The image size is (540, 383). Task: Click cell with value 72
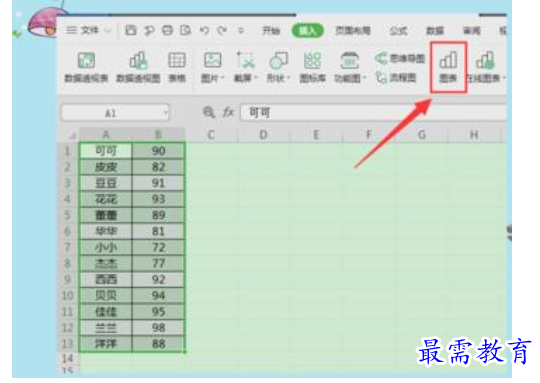click(158, 247)
